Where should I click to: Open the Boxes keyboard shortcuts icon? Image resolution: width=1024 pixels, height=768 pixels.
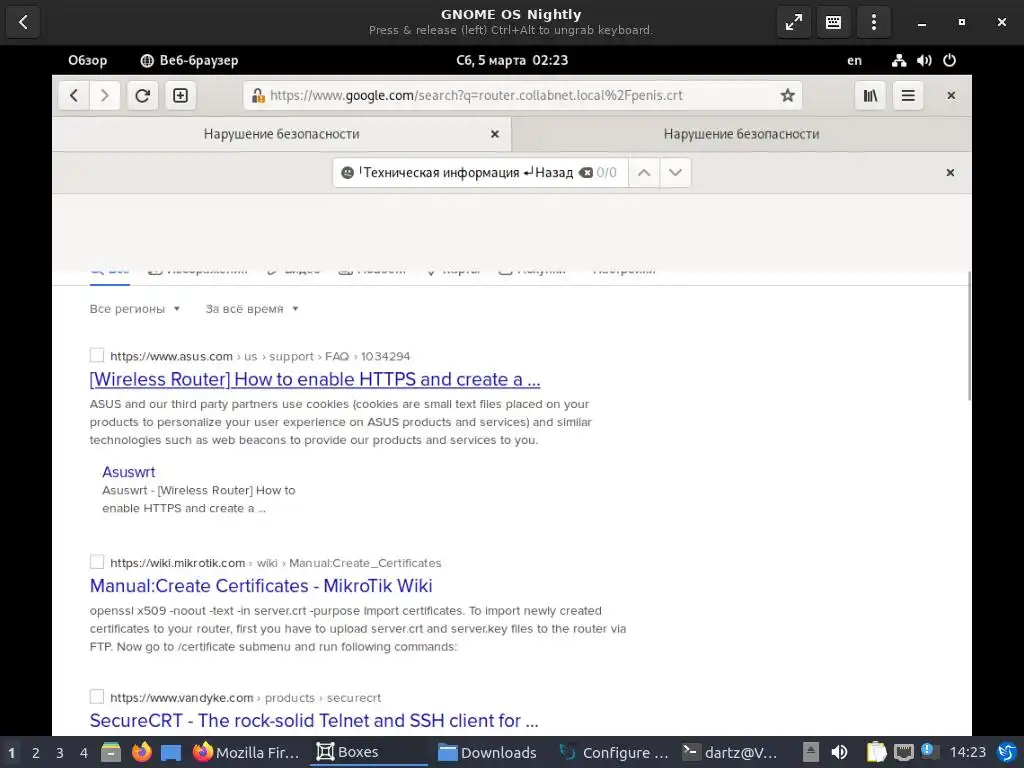(833, 22)
